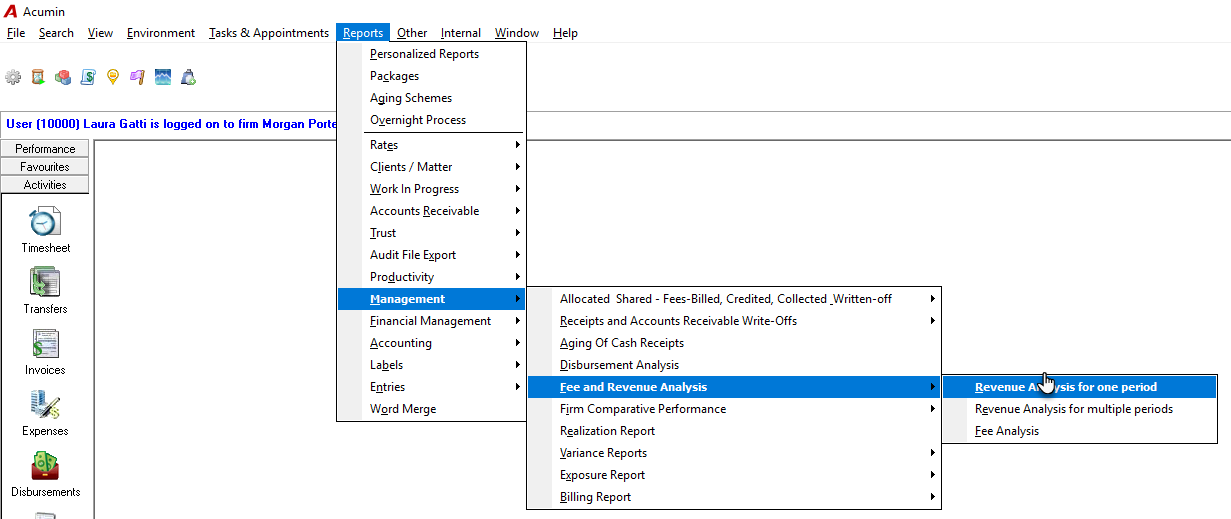Image resolution: width=1231 pixels, height=519 pixels.
Task: Click the bottle with green plus toolbar icon
Action: [x=188, y=77]
